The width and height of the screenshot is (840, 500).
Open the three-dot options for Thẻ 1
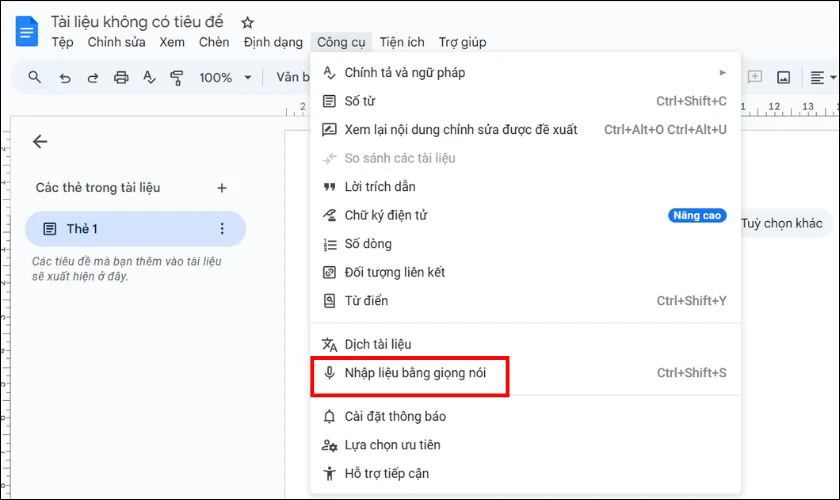[222, 229]
